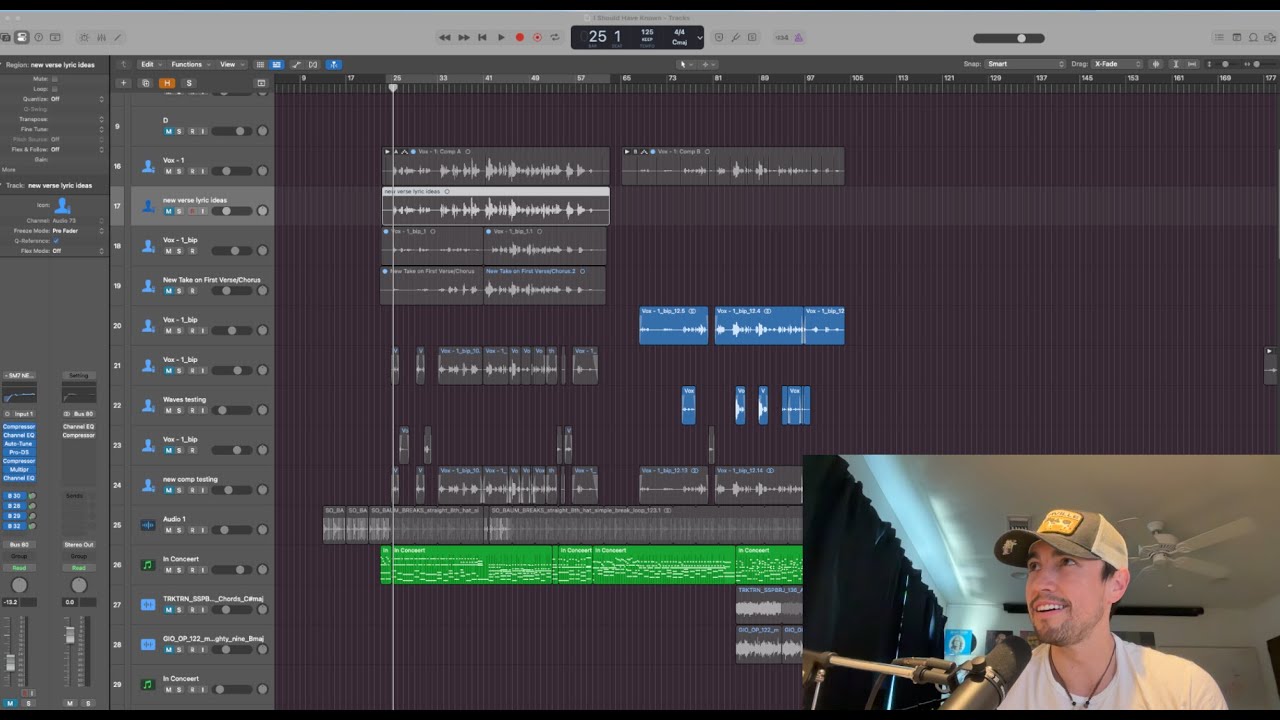Viewport: 1280px width, 720px height.
Task: Open the Freeze Mode pop-up showing Pre Fader
Action: (77, 231)
